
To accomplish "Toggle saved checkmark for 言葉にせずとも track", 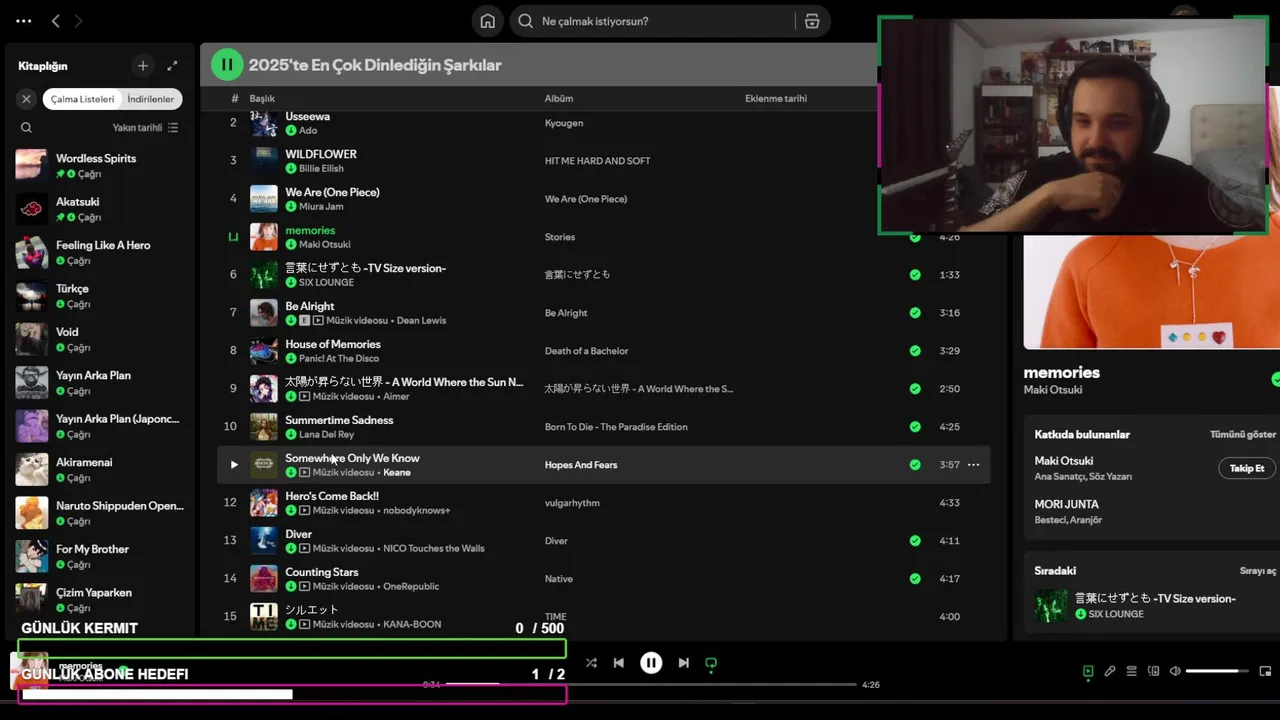I will 915,275.
